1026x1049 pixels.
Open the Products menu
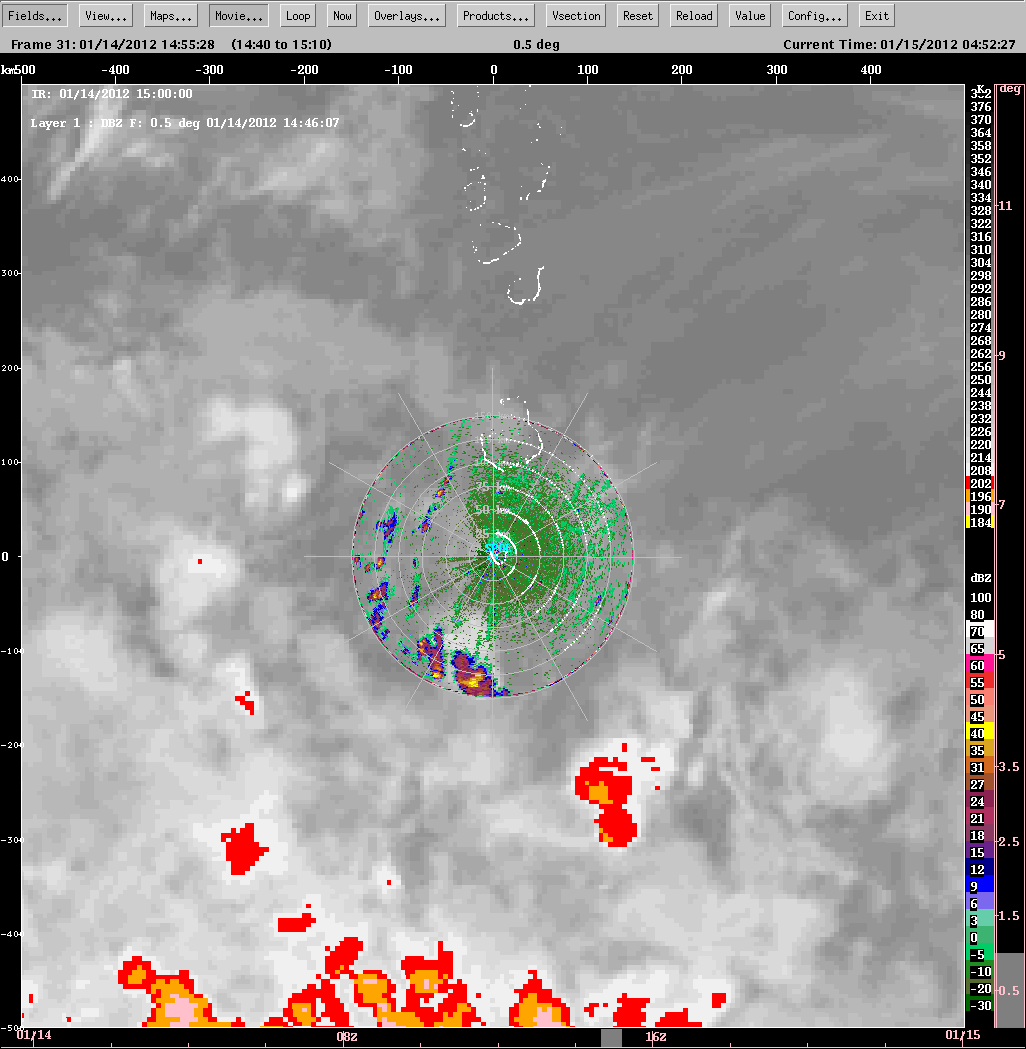(495, 14)
